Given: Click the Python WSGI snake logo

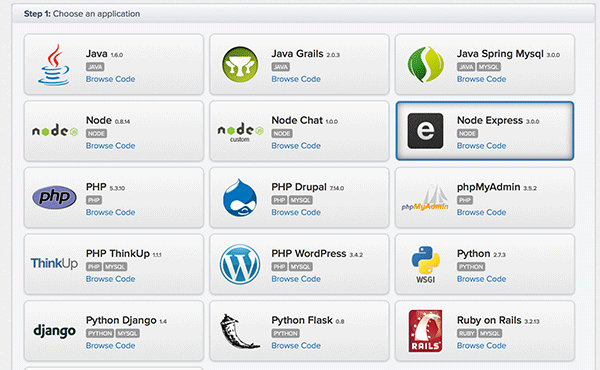Looking at the screenshot, I should pos(426,264).
